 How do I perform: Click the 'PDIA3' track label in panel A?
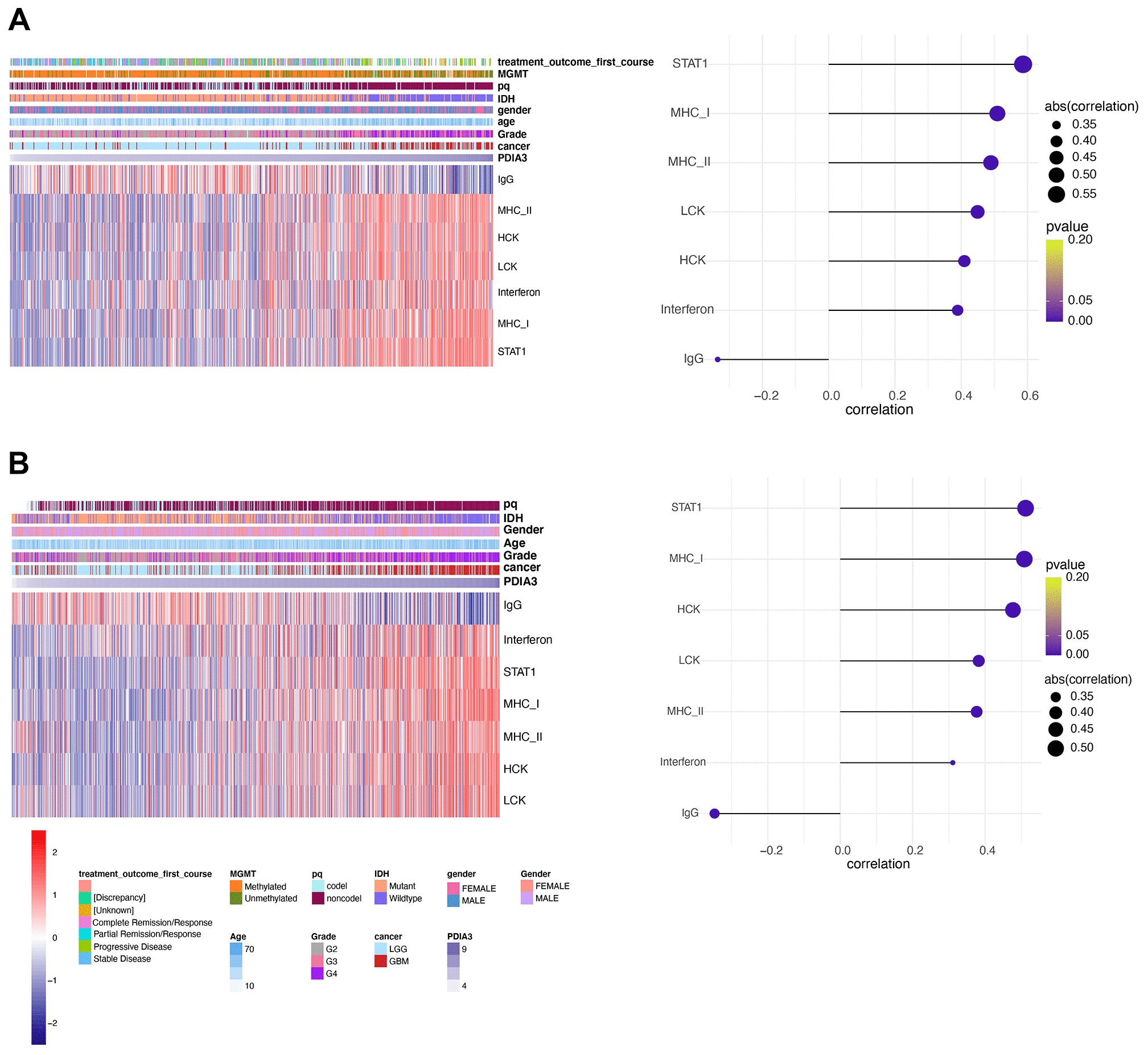point(512,158)
